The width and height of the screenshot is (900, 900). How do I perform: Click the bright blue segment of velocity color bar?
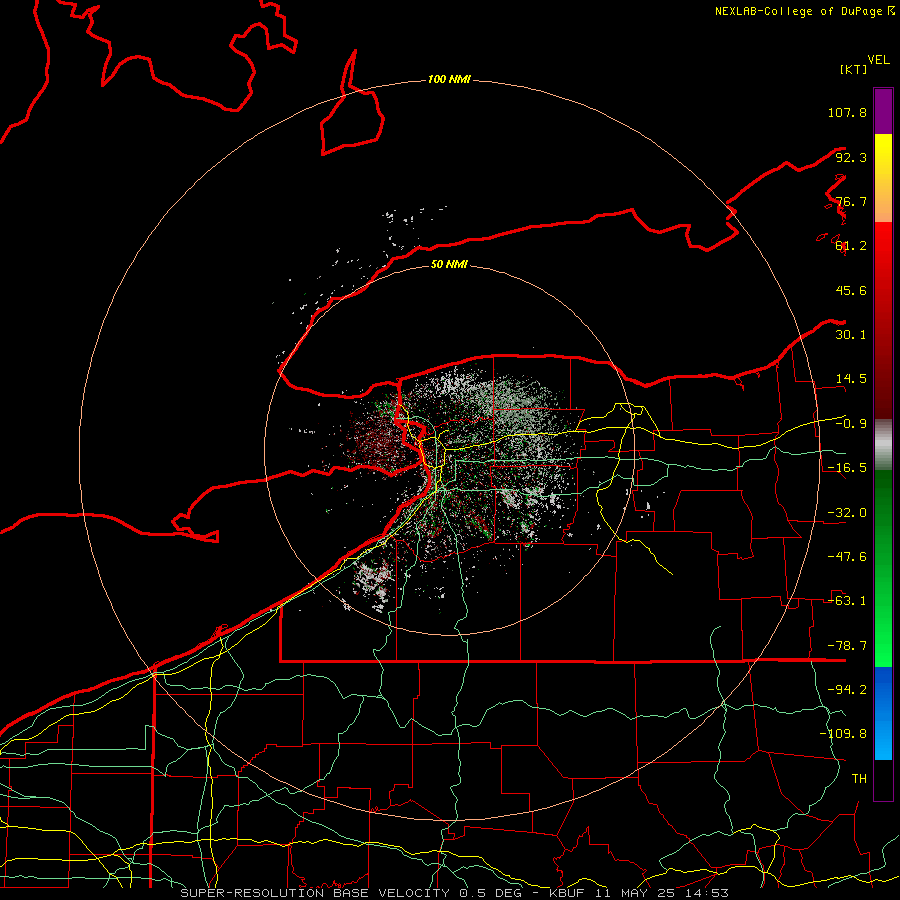[x=883, y=713]
